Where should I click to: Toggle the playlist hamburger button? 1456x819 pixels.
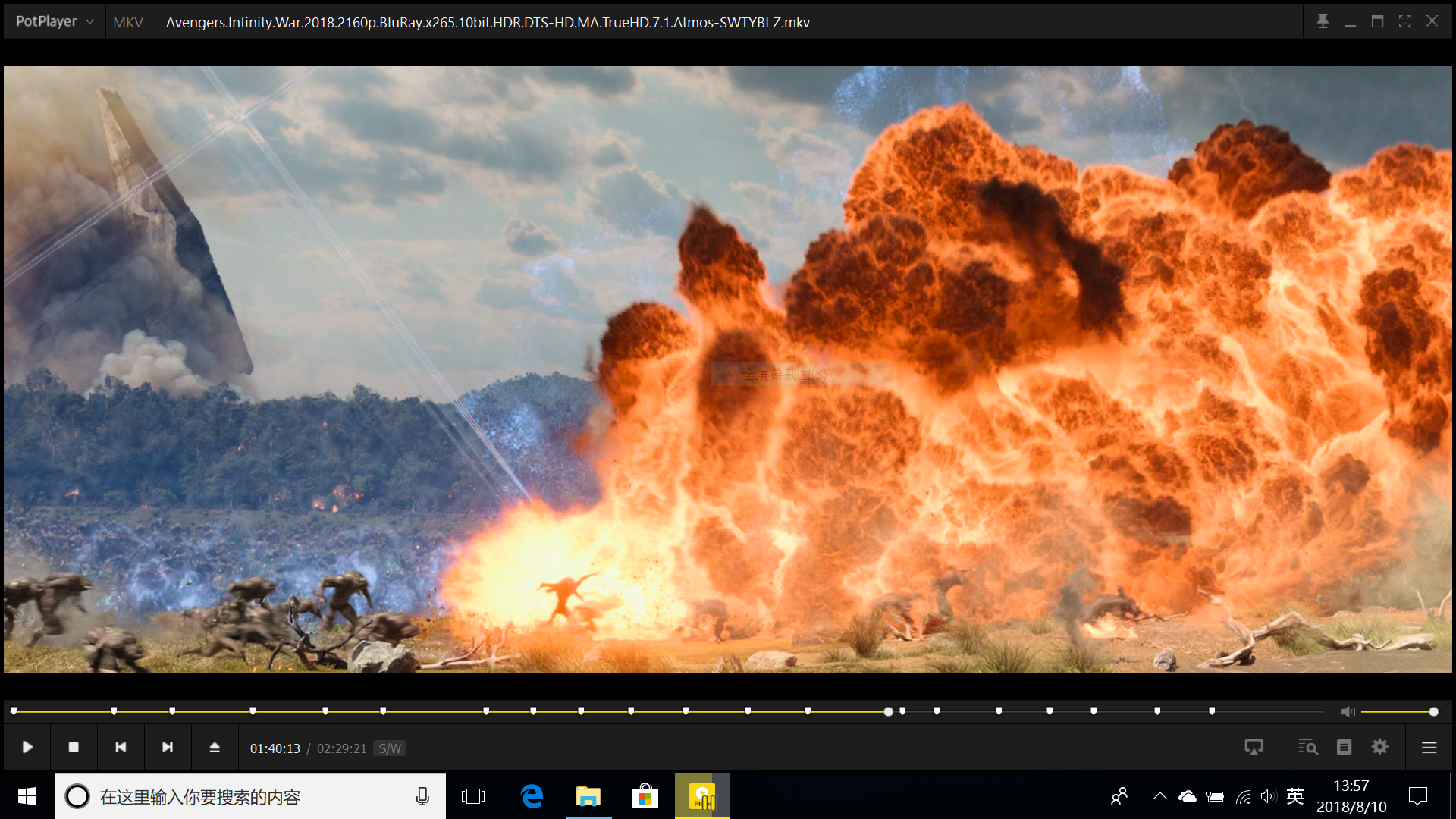(x=1429, y=748)
